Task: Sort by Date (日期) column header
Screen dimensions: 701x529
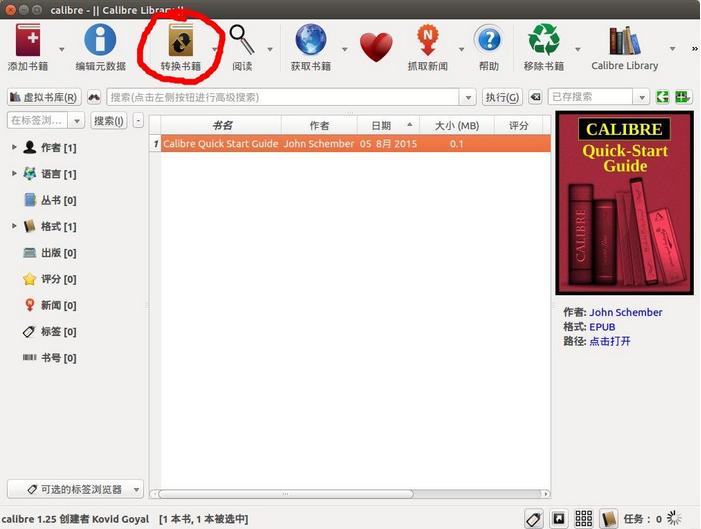Action: click(x=389, y=125)
